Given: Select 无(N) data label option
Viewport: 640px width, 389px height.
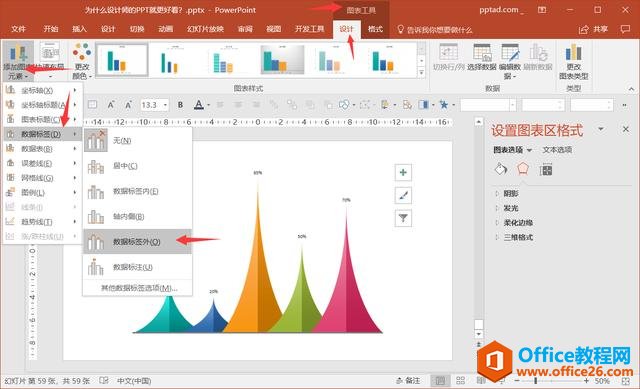Looking at the screenshot, I should coord(137,140).
